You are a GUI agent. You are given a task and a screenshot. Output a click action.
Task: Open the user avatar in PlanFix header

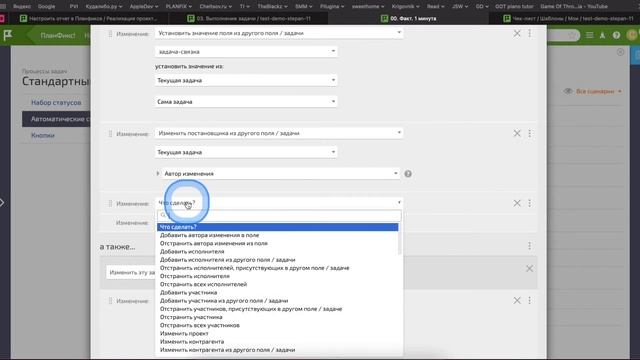coord(632,35)
